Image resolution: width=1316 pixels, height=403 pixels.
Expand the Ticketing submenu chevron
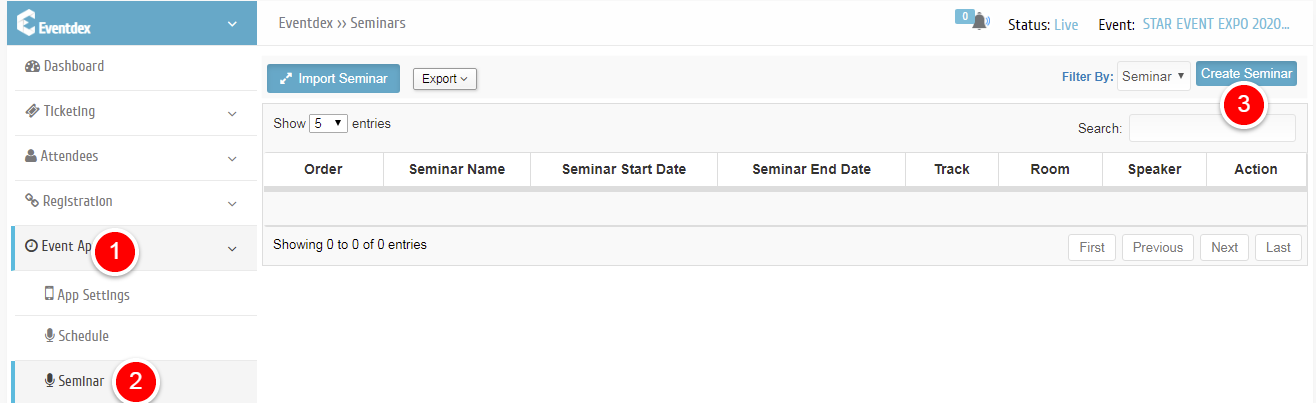232,113
